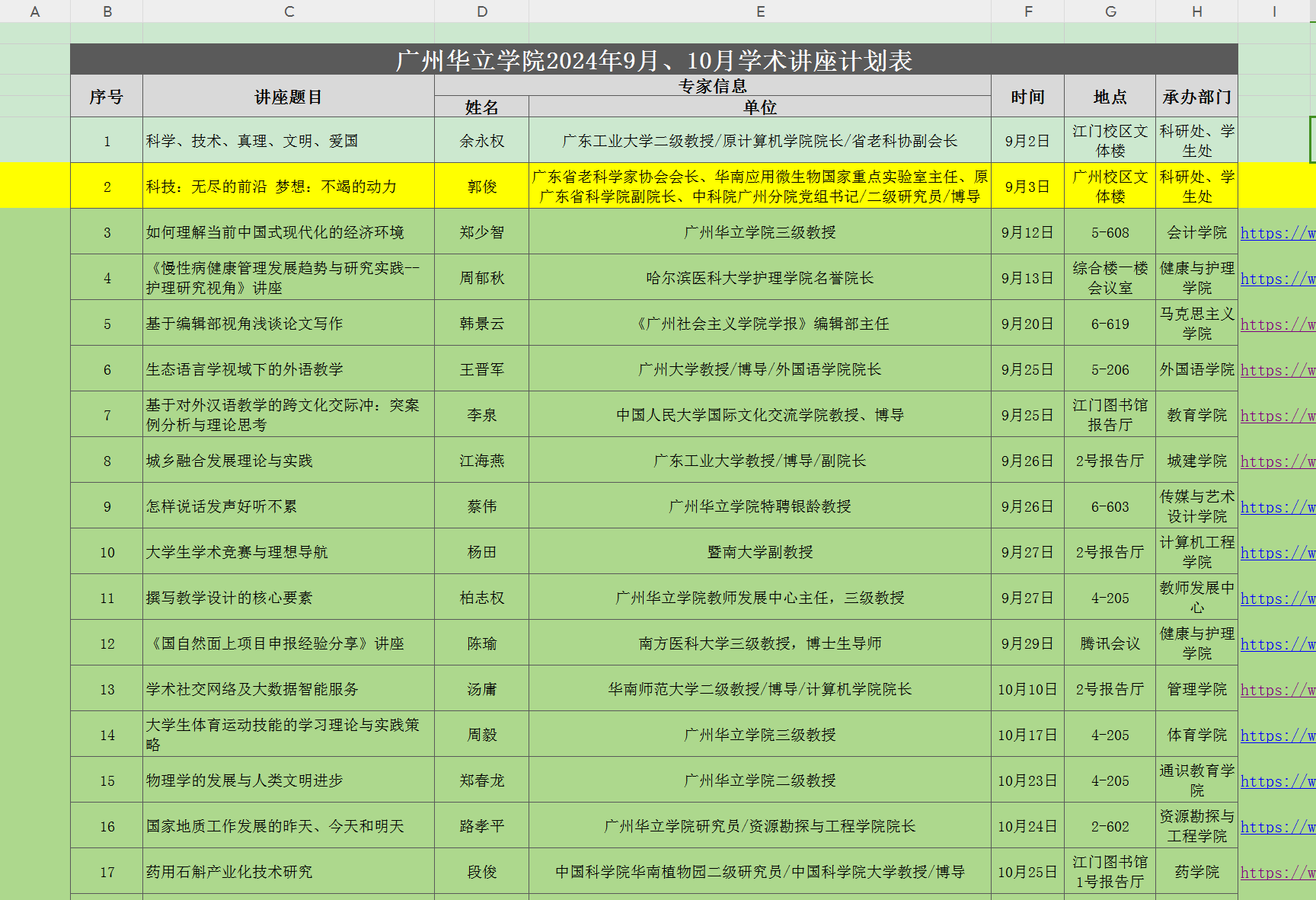Select the 讲座题目 header cell
The width and height of the screenshot is (1316, 900).
(x=289, y=97)
